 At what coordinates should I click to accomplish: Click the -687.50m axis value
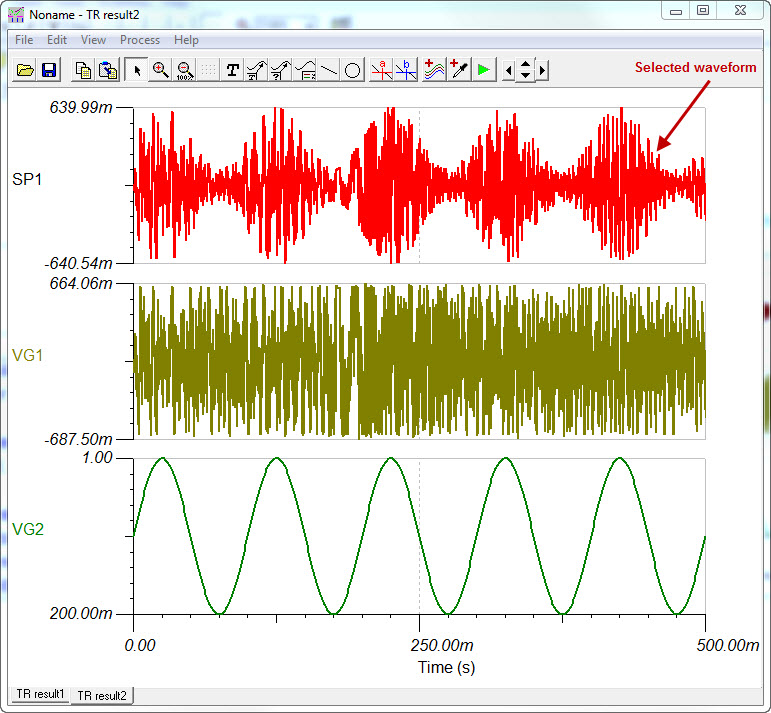[x=79, y=439]
